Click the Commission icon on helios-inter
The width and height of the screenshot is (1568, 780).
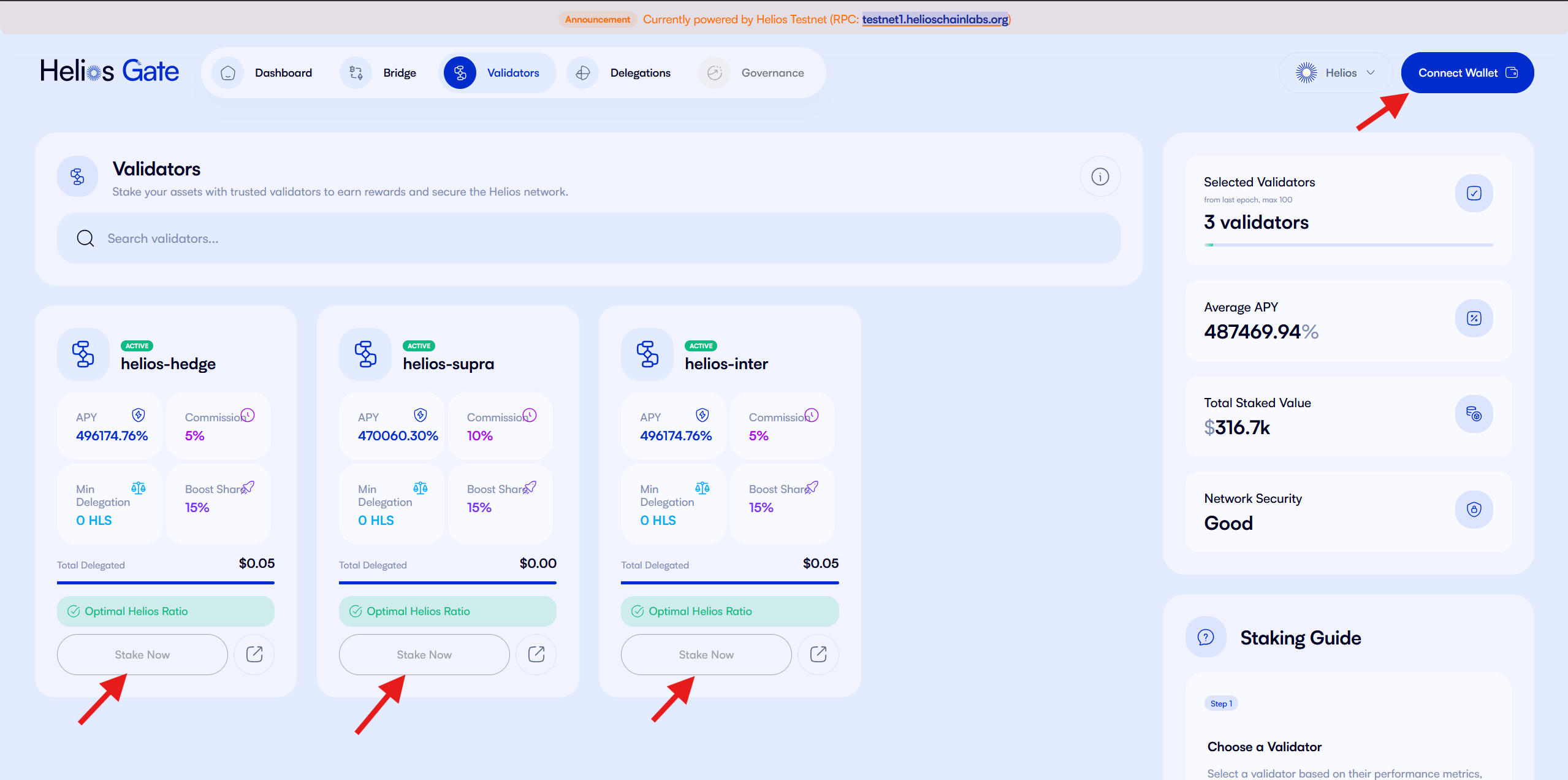pos(812,415)
